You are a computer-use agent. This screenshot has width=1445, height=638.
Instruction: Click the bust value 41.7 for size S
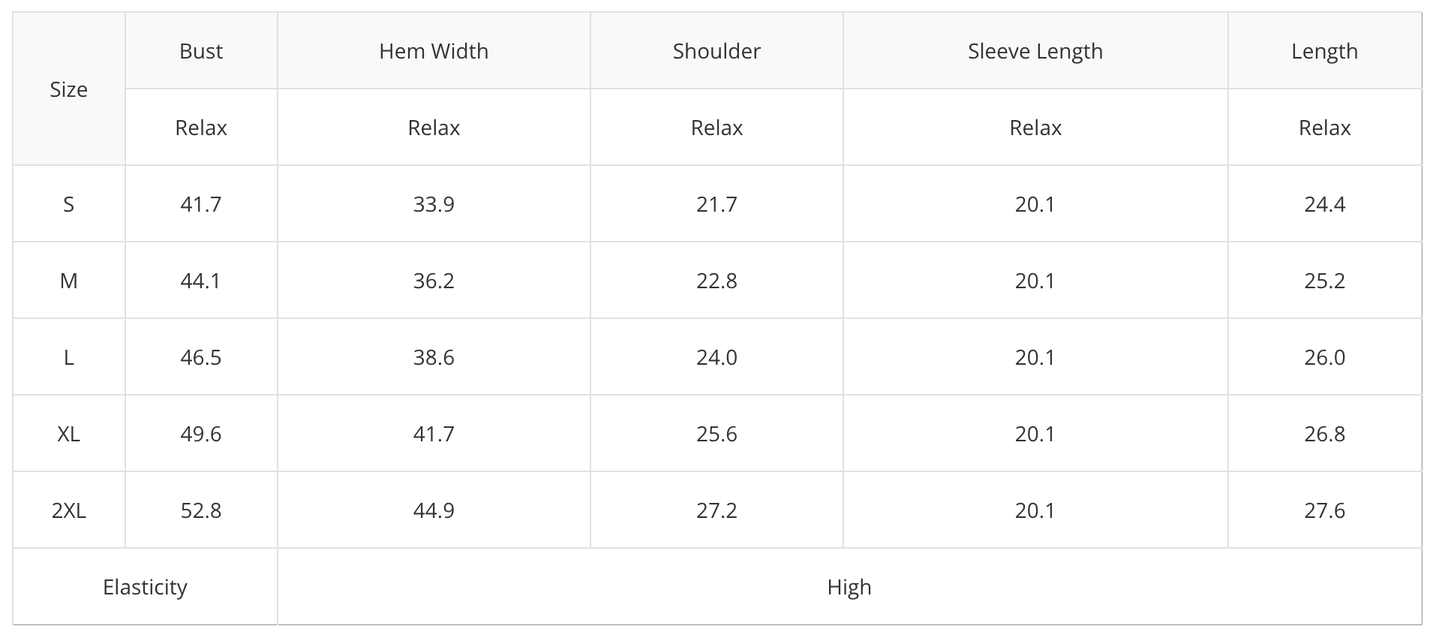click(201, 205)
